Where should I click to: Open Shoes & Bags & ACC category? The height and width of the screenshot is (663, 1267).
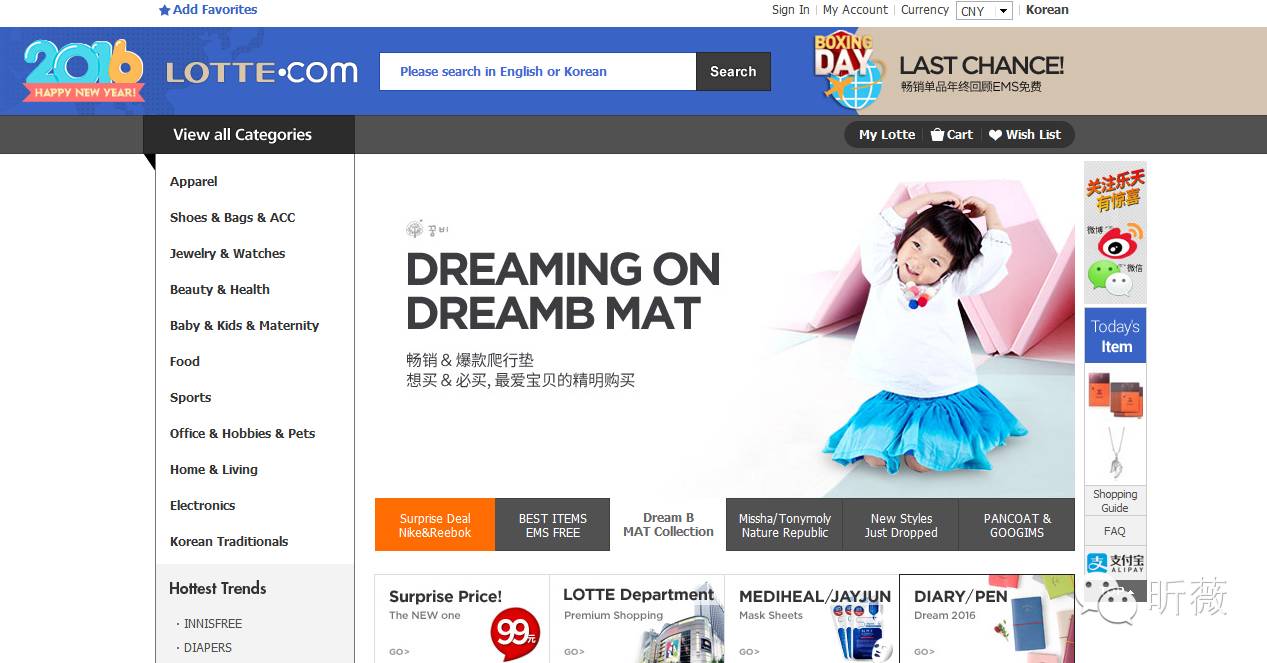233,218
